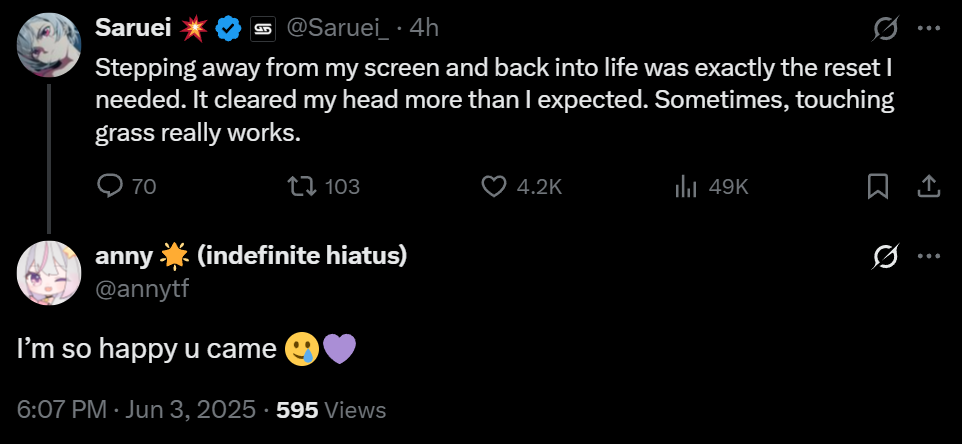
Task: Open the three-dot more menu on anny's reply
Action: point(929,257)
